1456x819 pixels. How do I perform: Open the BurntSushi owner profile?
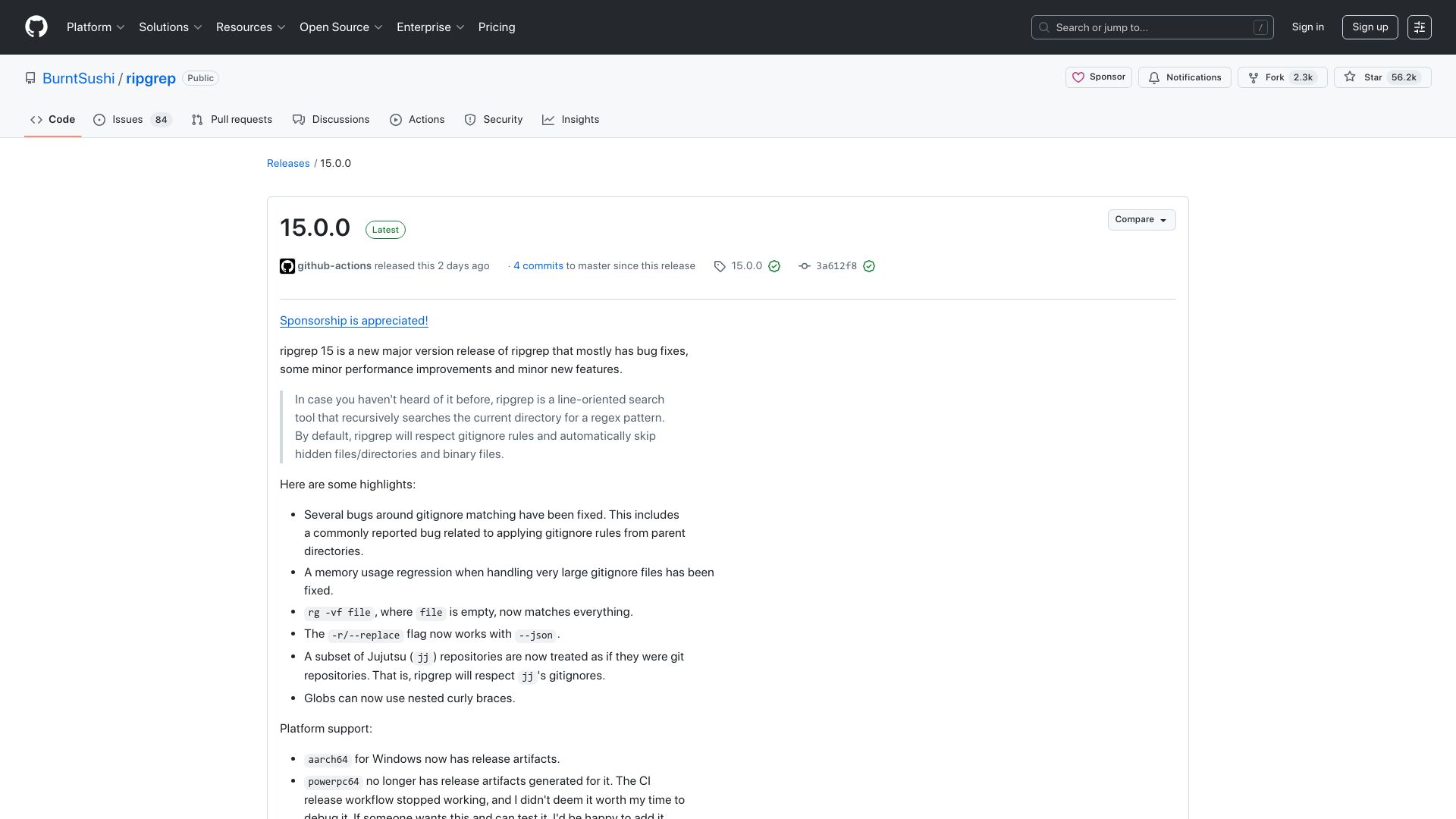click(x=79, y=78)
